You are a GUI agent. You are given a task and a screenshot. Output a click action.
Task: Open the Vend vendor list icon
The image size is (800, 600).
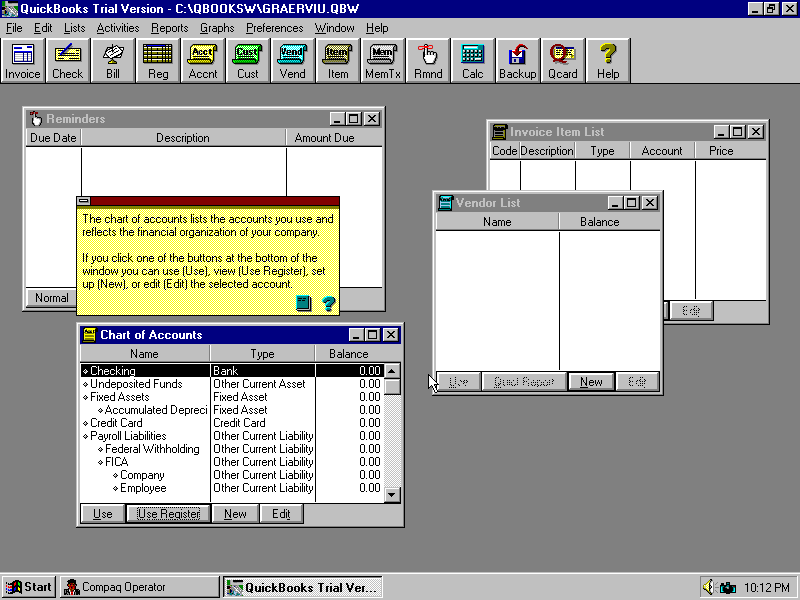pos(293,61)
